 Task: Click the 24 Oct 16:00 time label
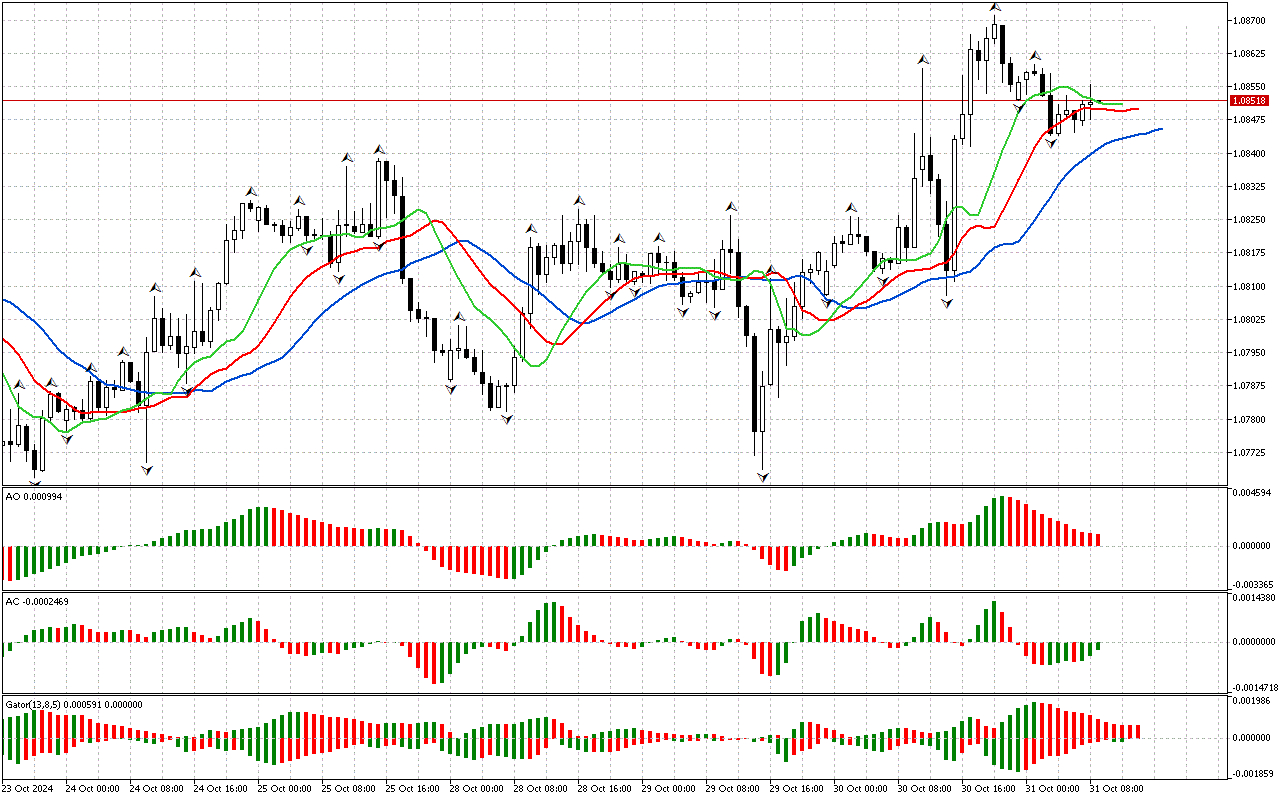tap(220, 789)
